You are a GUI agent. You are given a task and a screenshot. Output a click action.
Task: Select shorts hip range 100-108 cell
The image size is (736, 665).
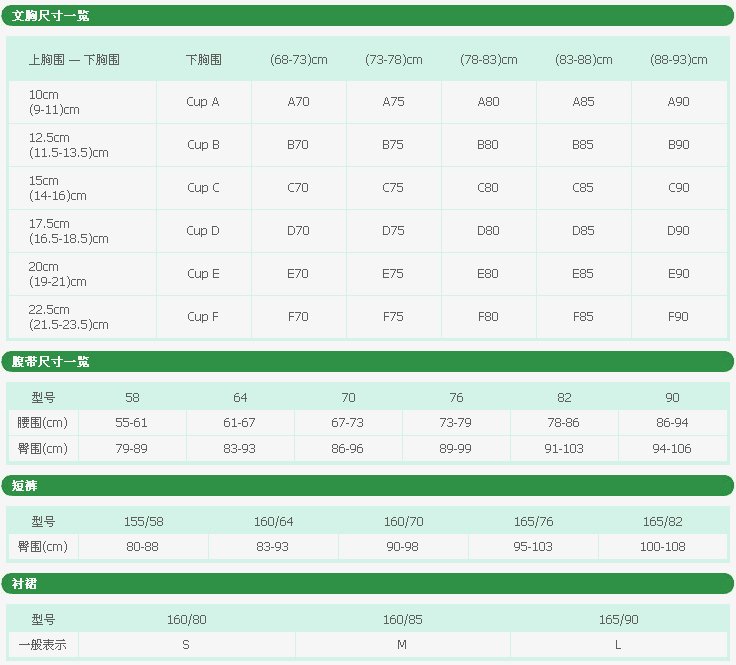point(662,546)
